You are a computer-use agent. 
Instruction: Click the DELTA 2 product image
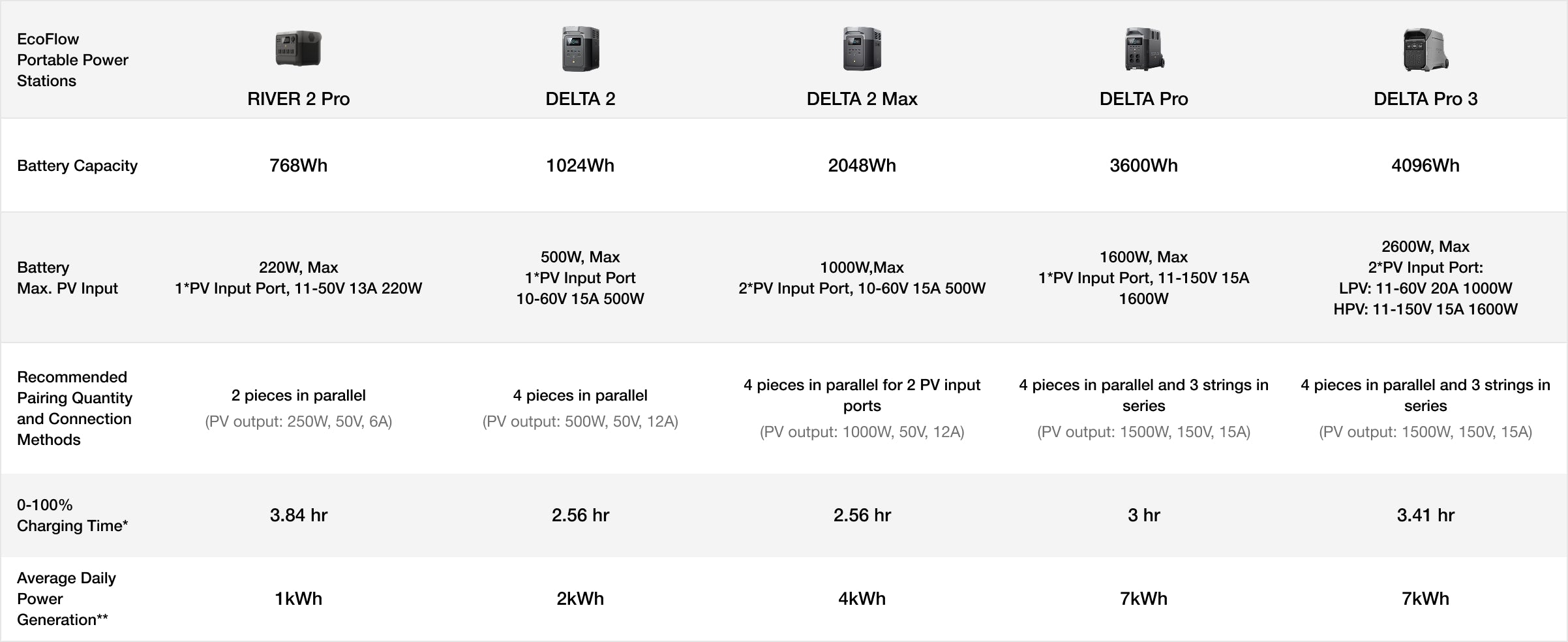(580, 49)
